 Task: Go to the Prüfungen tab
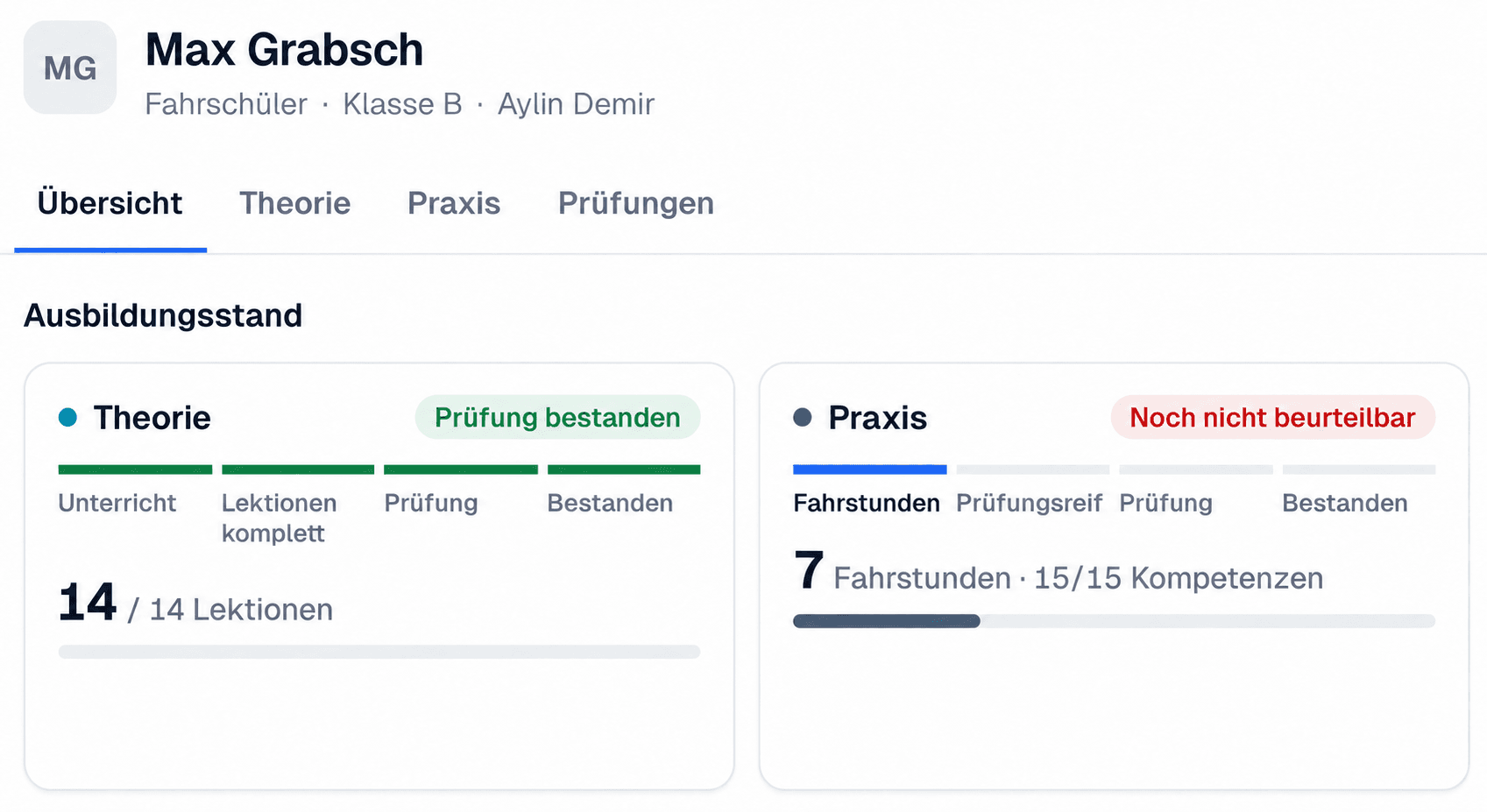point(636,203)
